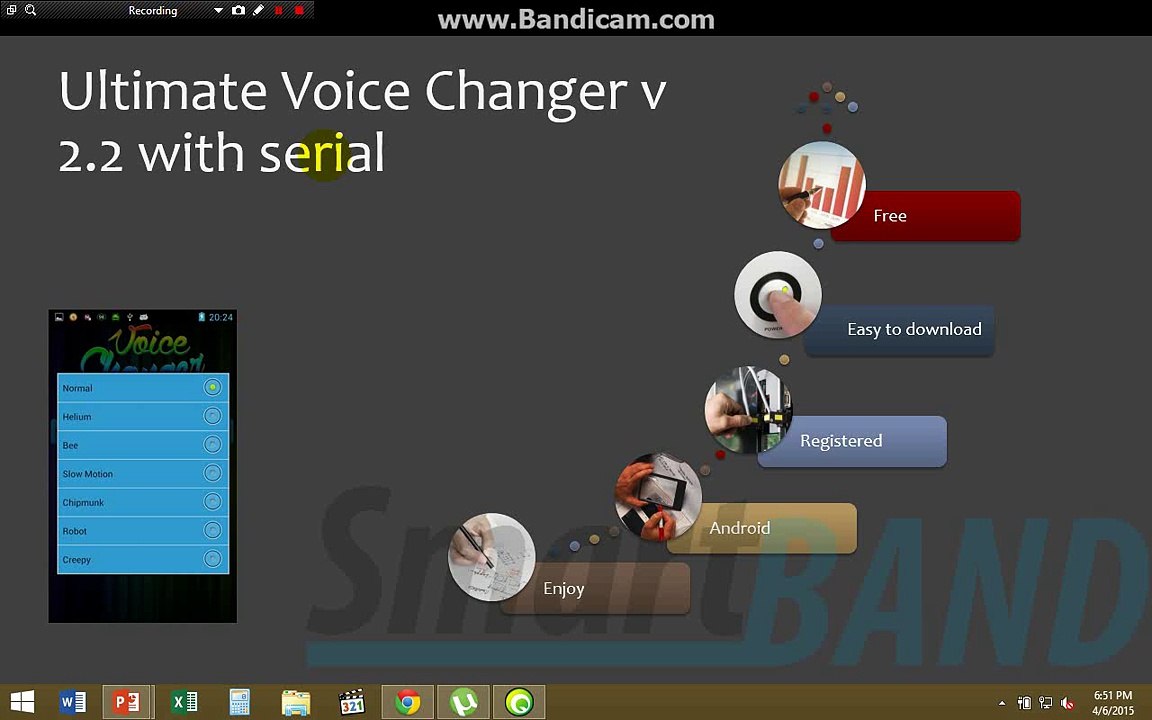Click the Android label box
Image resolution: width=1152 pixels, height=720 pixels.
(762, 528)
